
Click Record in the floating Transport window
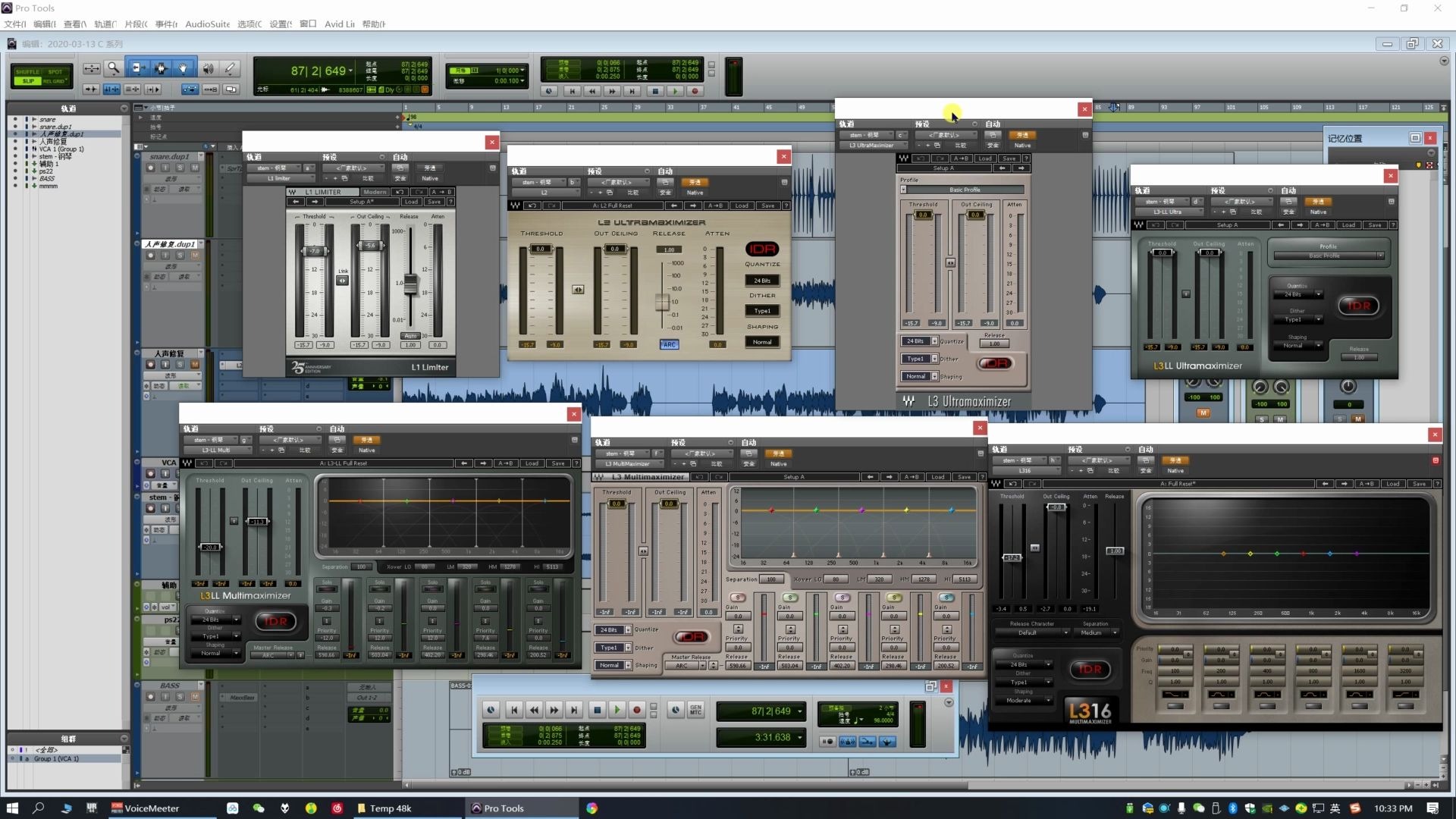(637, 710)
